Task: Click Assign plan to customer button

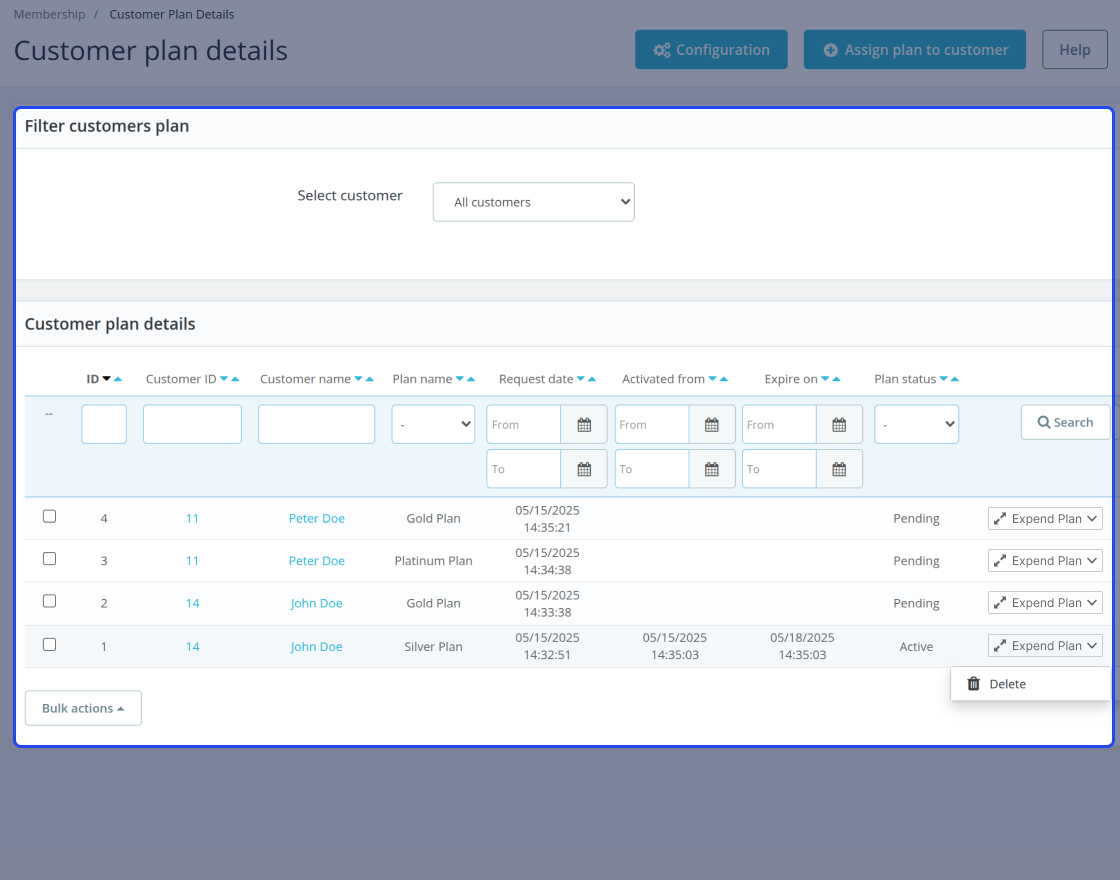Action: [x=914, y=50]
